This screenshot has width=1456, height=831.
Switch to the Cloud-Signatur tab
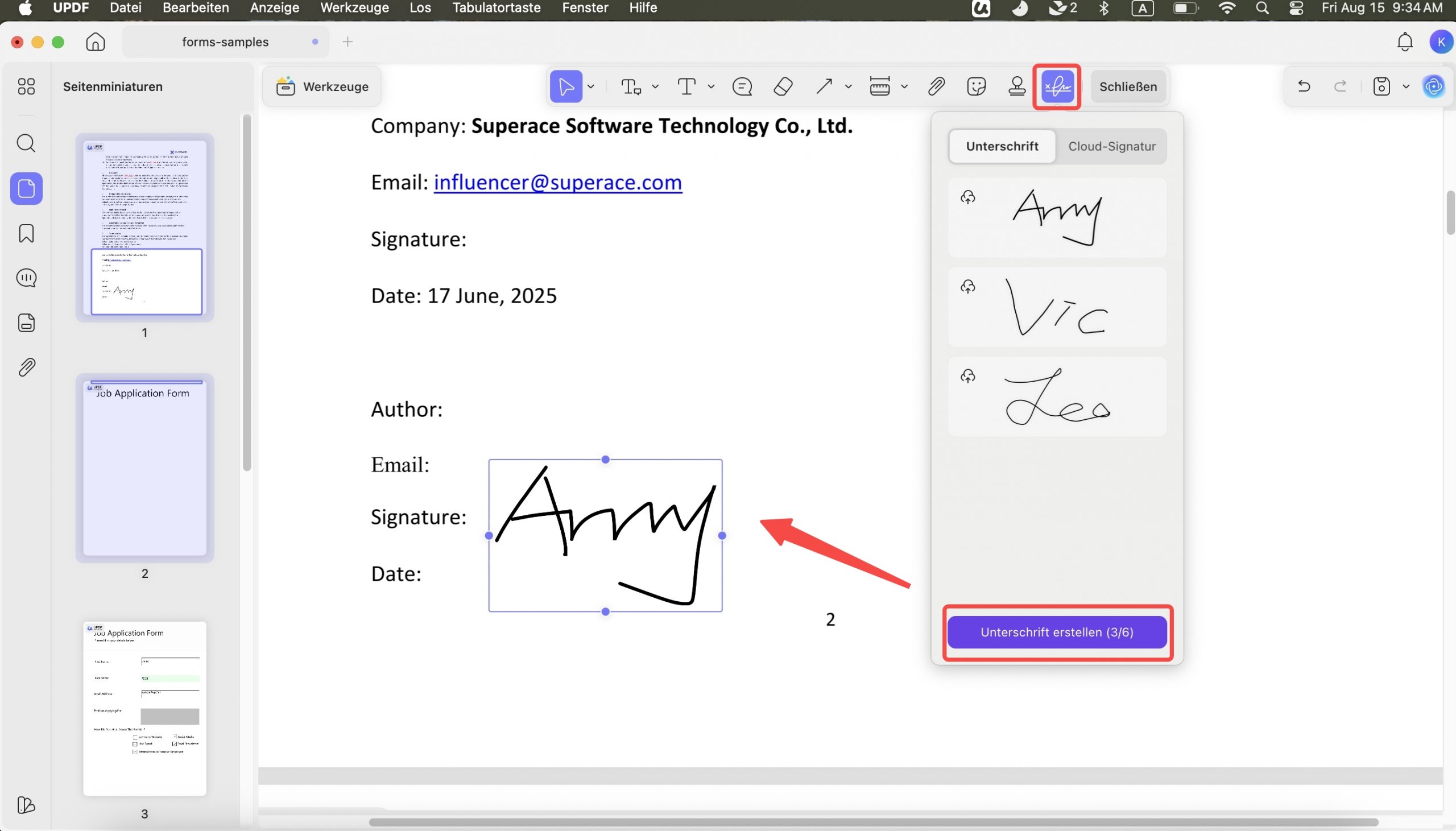[x=1111, y=147]
